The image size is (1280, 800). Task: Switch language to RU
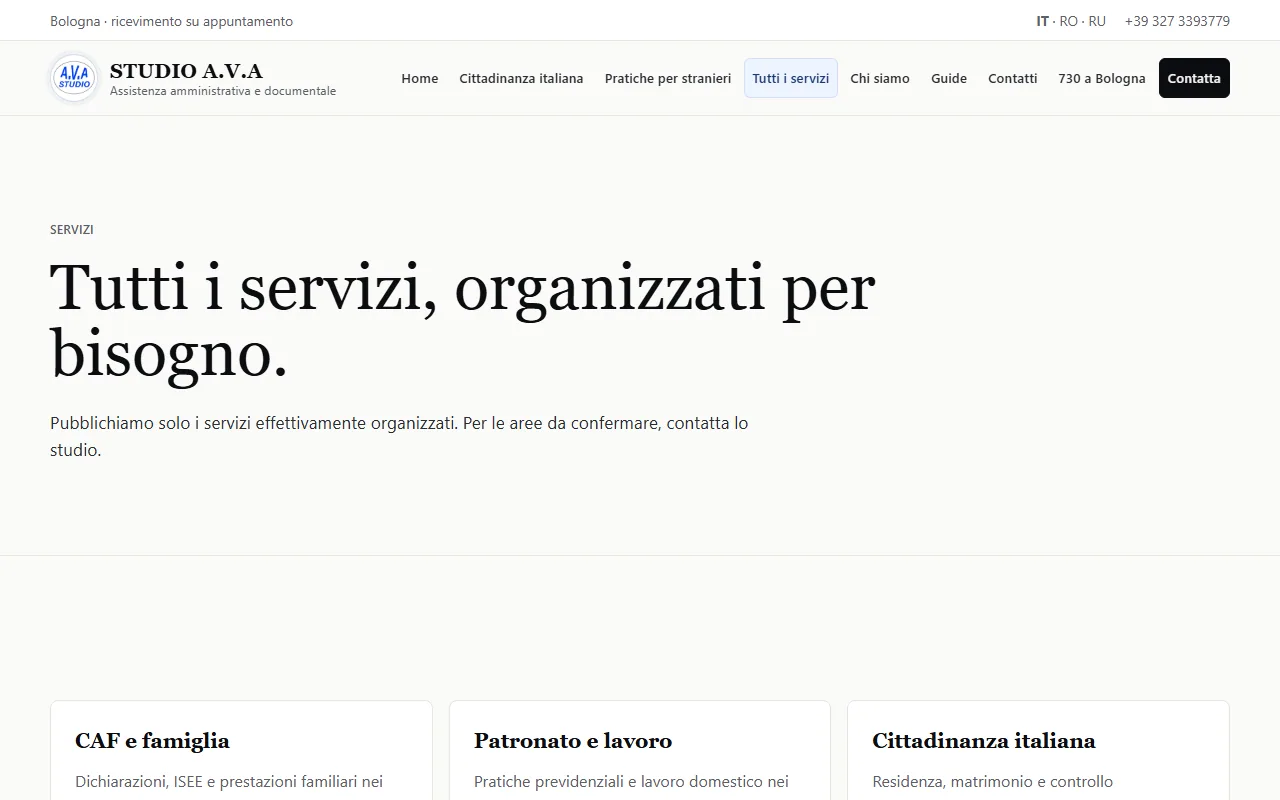[x=1097, y=21]
